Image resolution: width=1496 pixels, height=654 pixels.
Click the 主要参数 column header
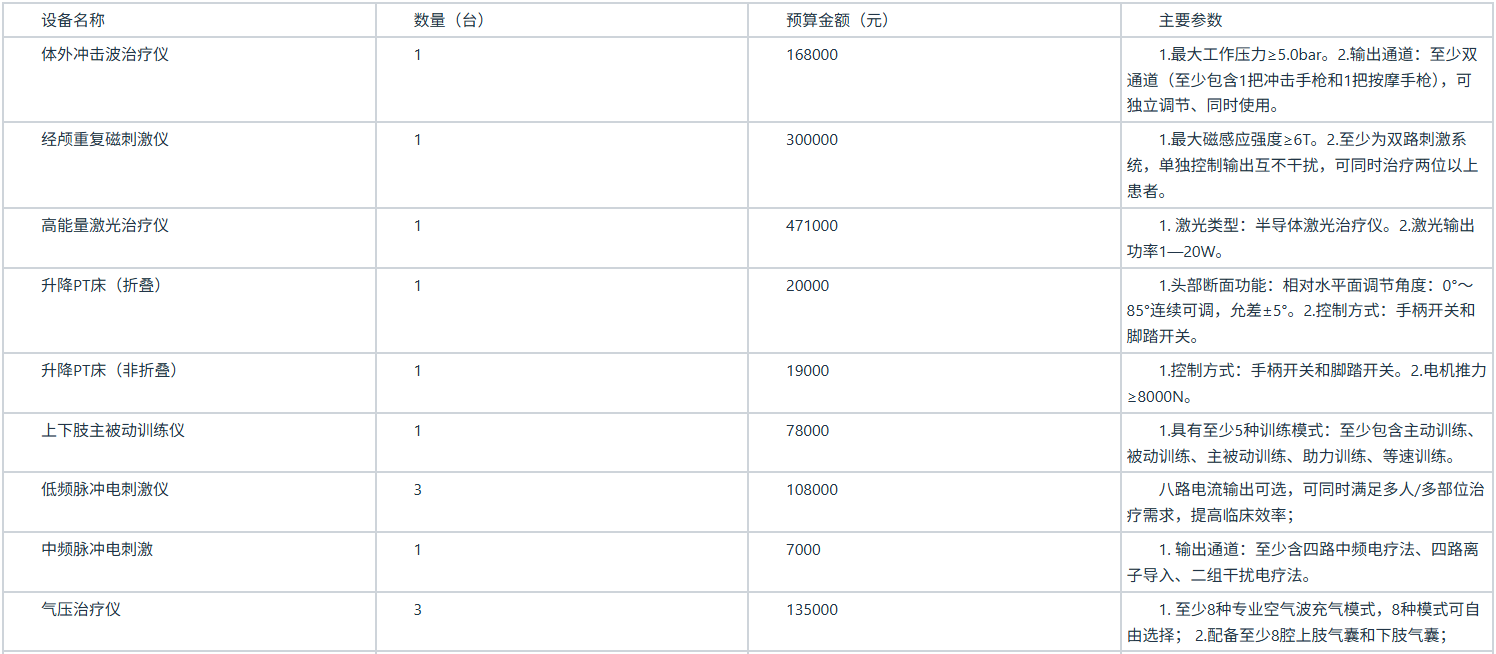pyautogui.click(x=1191, y=20)
